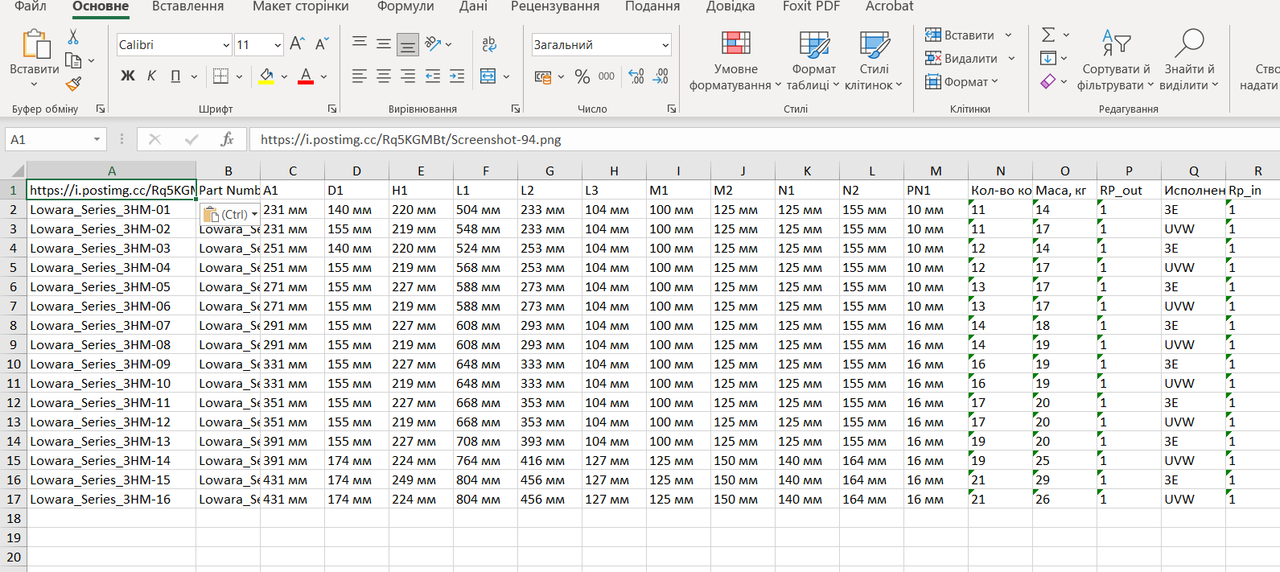Image resolution: width=1280 pixels, height=572 pixels.
Task: Increase decimal places
Action: [636, 76]
